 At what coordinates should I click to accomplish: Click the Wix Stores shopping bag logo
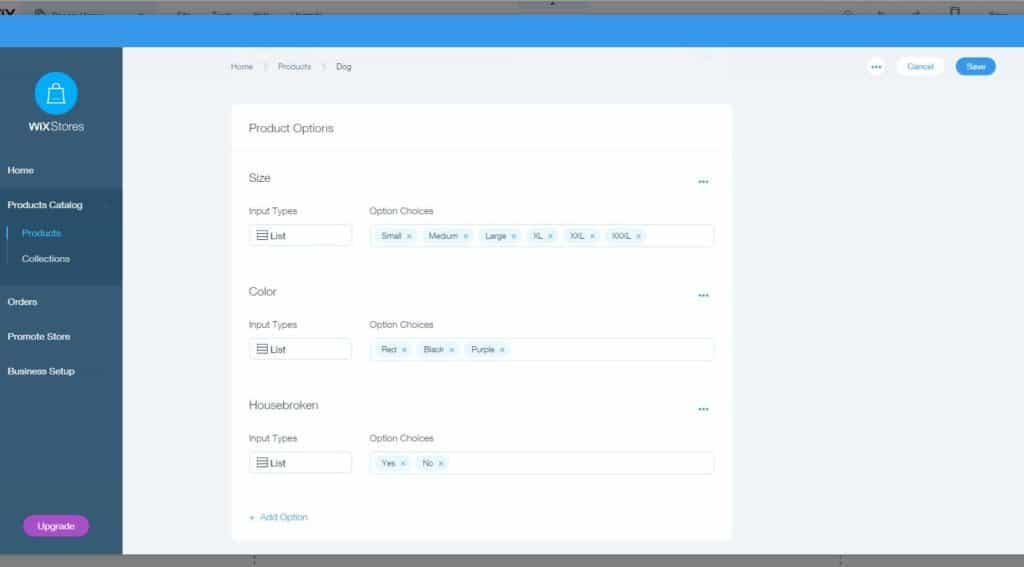(x=56, y=93)
